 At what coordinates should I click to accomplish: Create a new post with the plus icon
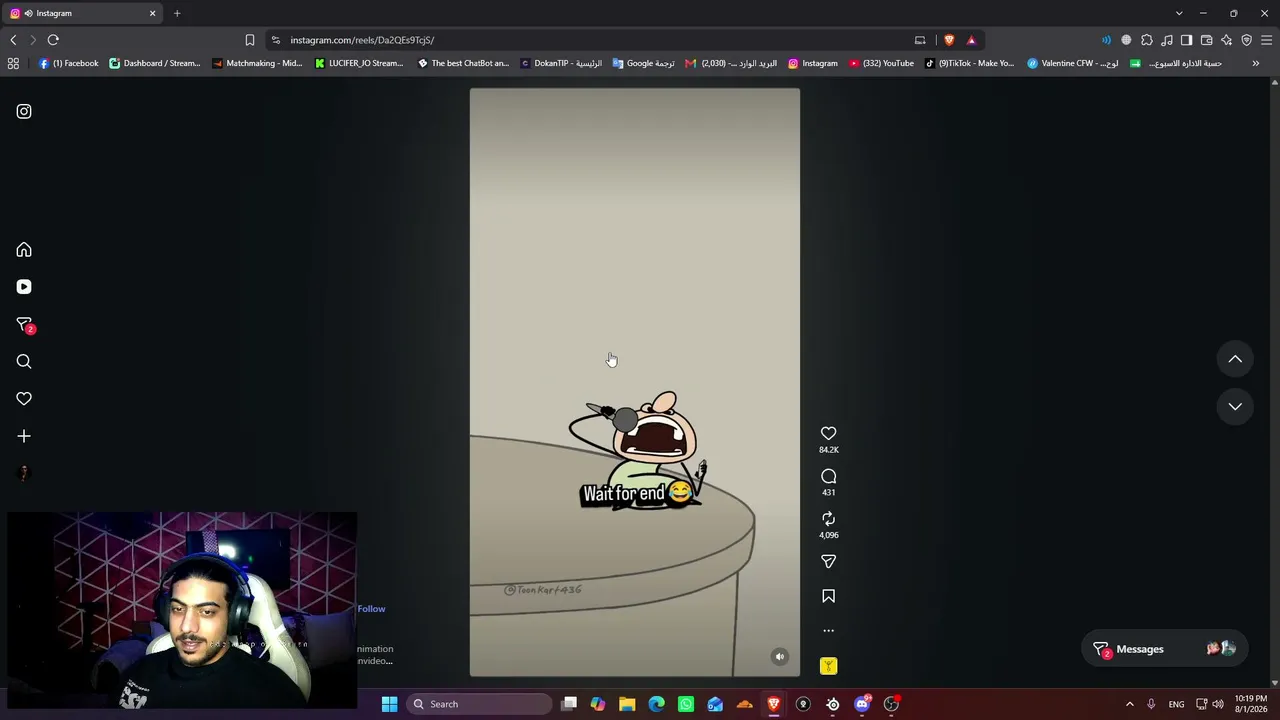pyautogui.click(x=24, y=436)
